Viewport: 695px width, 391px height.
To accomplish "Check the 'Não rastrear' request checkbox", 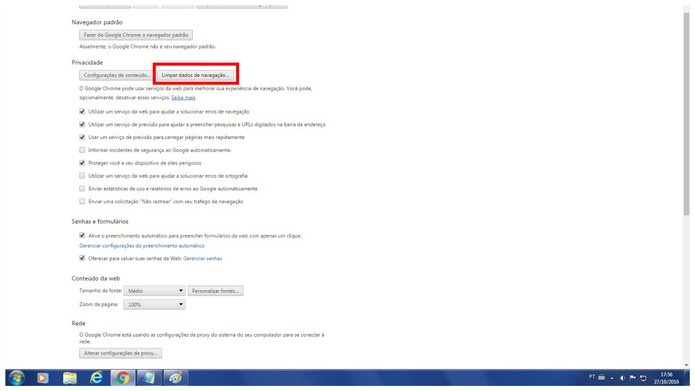I will [82, 202].
